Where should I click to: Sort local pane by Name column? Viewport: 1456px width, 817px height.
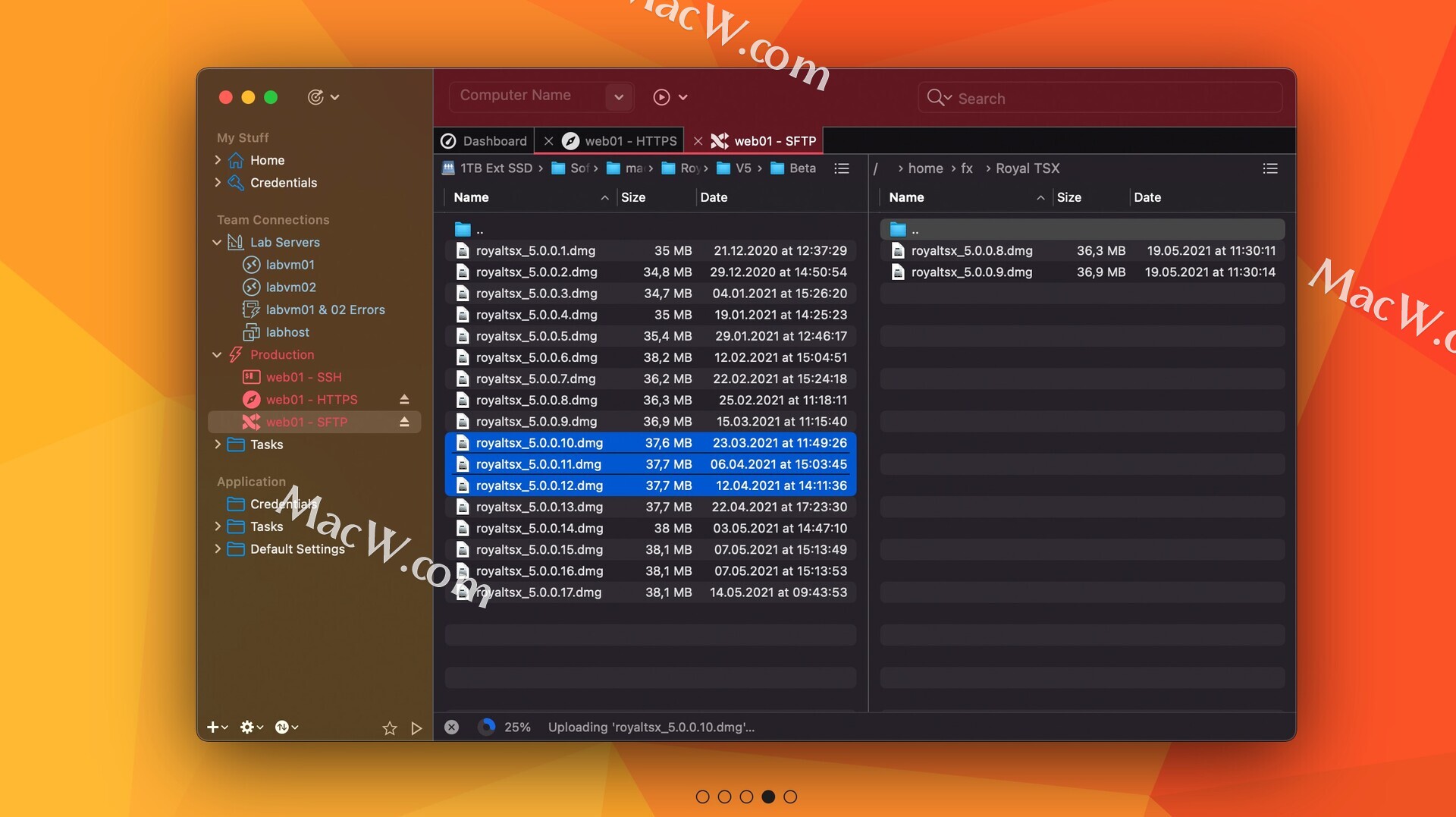pyautogui.click(x=529, y=197)
